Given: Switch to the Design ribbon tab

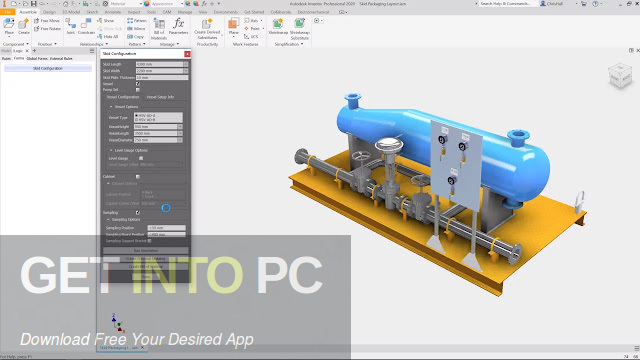Looking at the screenshot, I should coord(49,12).
